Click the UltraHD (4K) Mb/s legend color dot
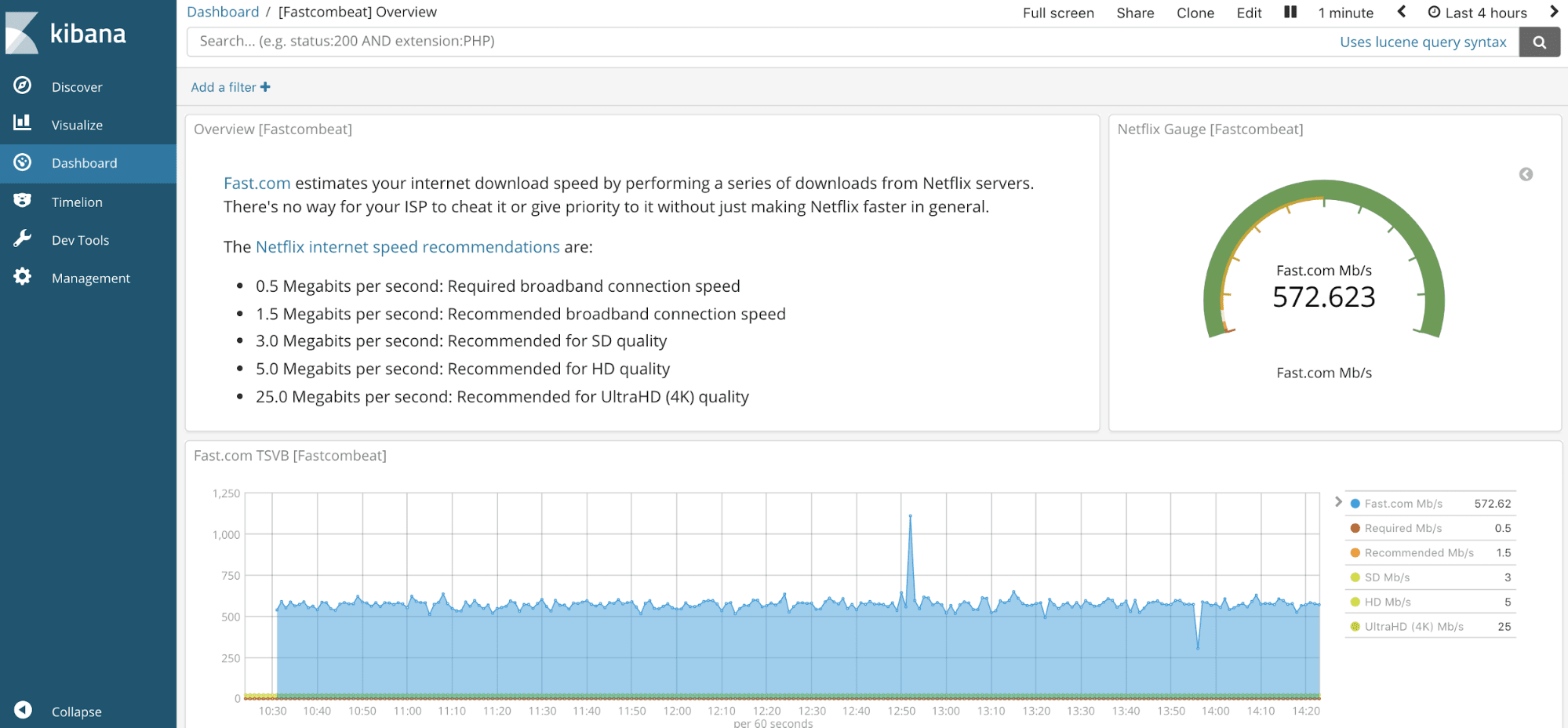 coord(1355,627)
